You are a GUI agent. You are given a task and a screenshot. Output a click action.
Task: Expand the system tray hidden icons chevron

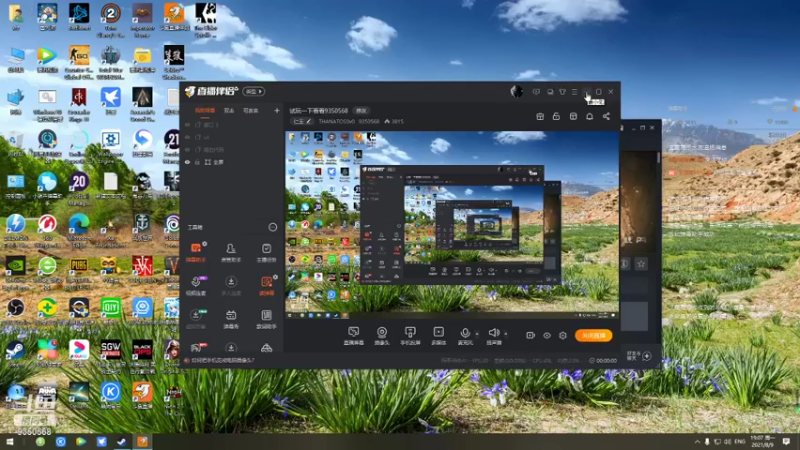(697, 441)
